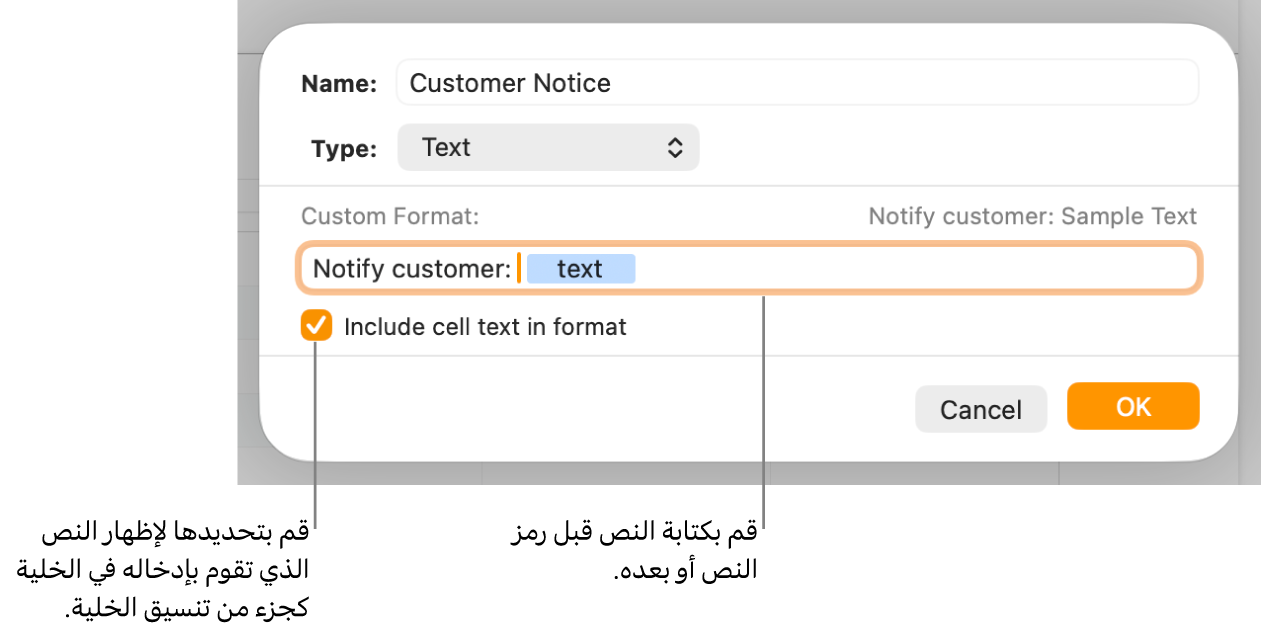Click the up-down chevrons on Type menu
This screenshot has width=1263, height=635.
click(x=676, y=148)
